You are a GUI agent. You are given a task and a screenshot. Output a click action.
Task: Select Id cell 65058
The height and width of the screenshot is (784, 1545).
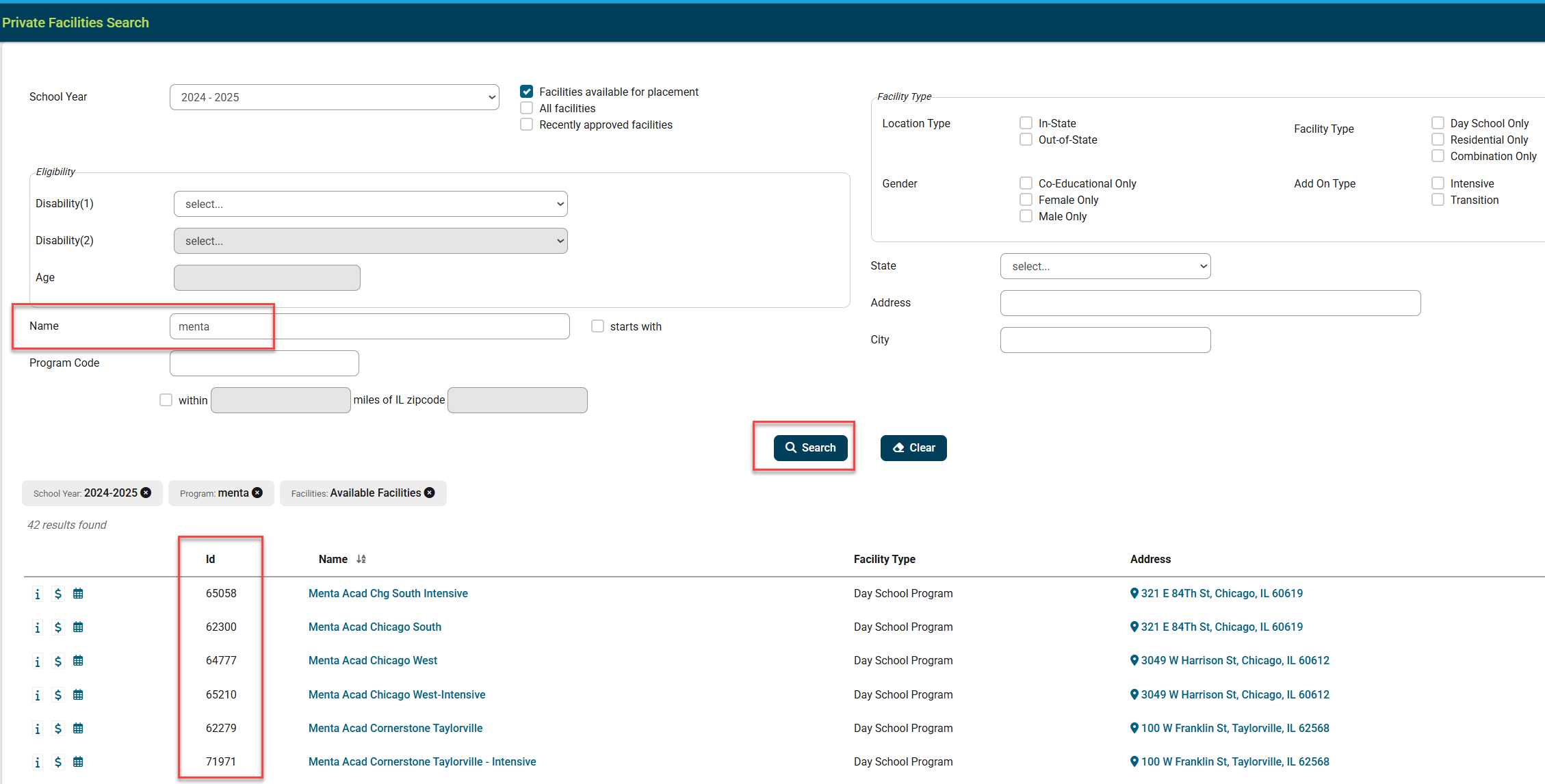(221, 593)
